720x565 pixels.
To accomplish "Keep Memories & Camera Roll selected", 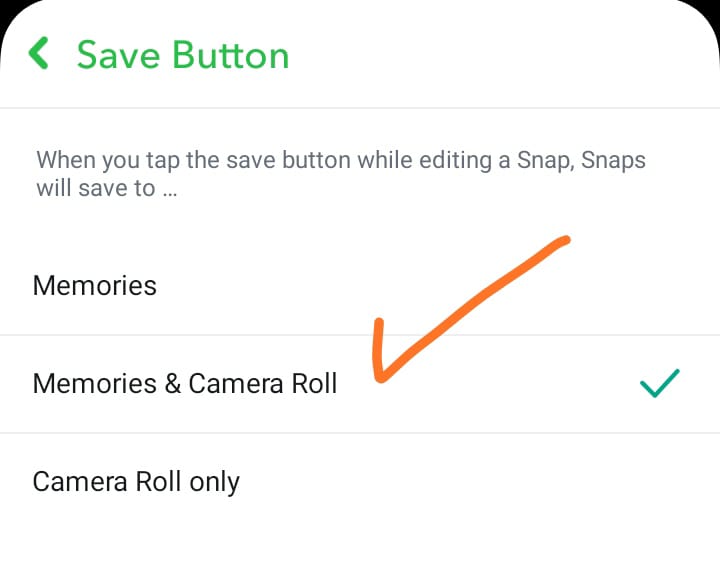I will [360, 384].
